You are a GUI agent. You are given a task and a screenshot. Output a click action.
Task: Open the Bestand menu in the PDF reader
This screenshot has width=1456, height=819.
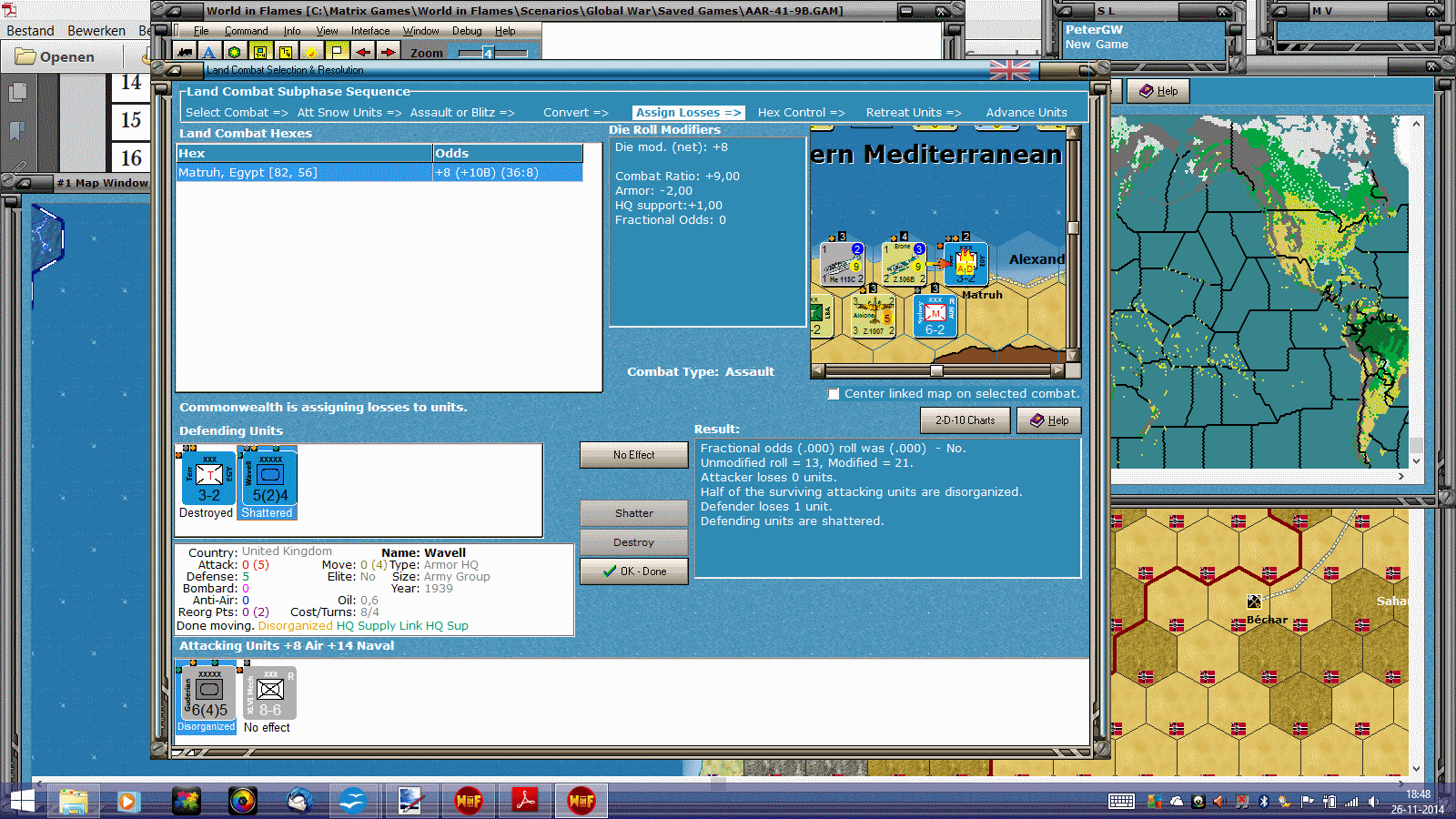tap(30, 31)
